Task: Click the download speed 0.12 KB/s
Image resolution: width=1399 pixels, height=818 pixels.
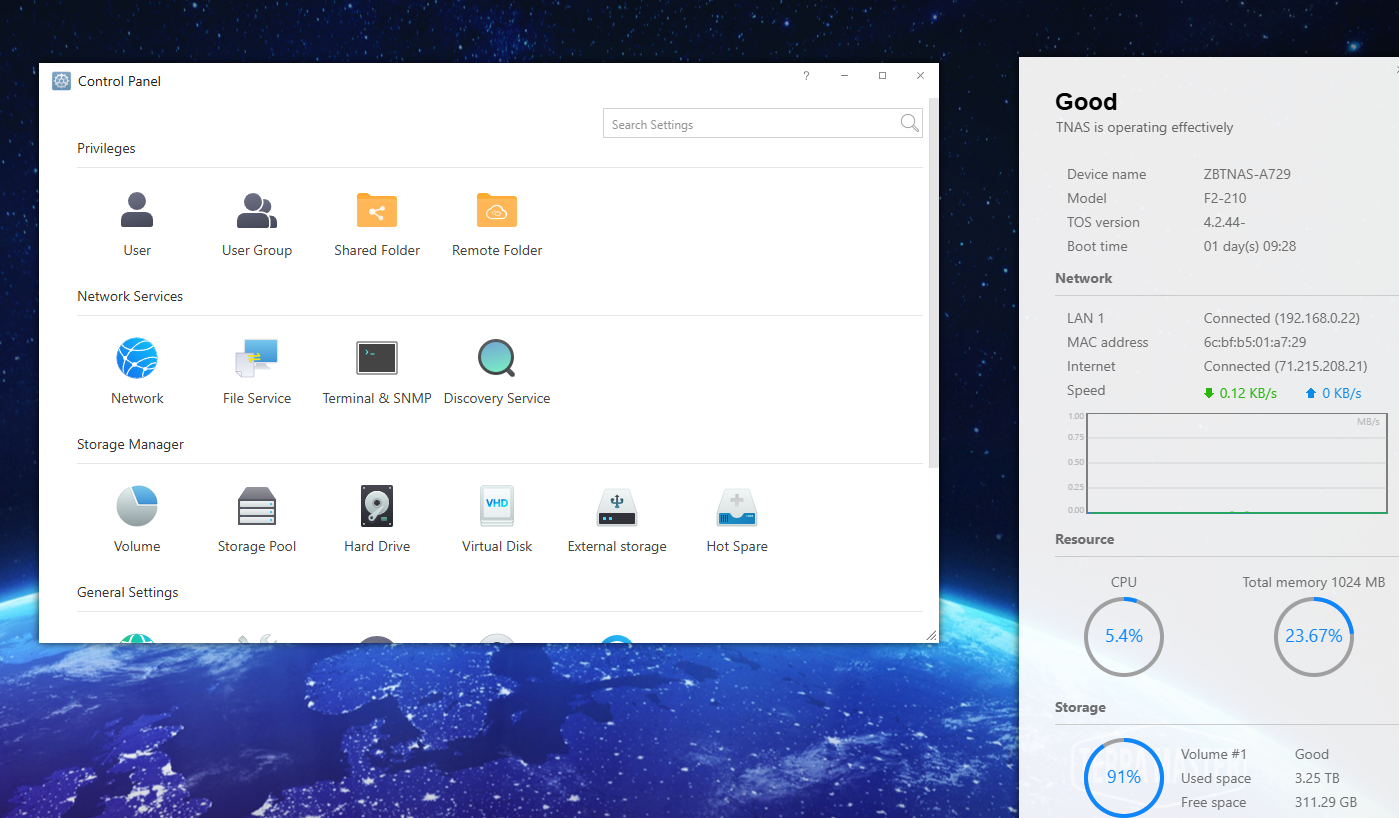Action: click(1241, 393)
